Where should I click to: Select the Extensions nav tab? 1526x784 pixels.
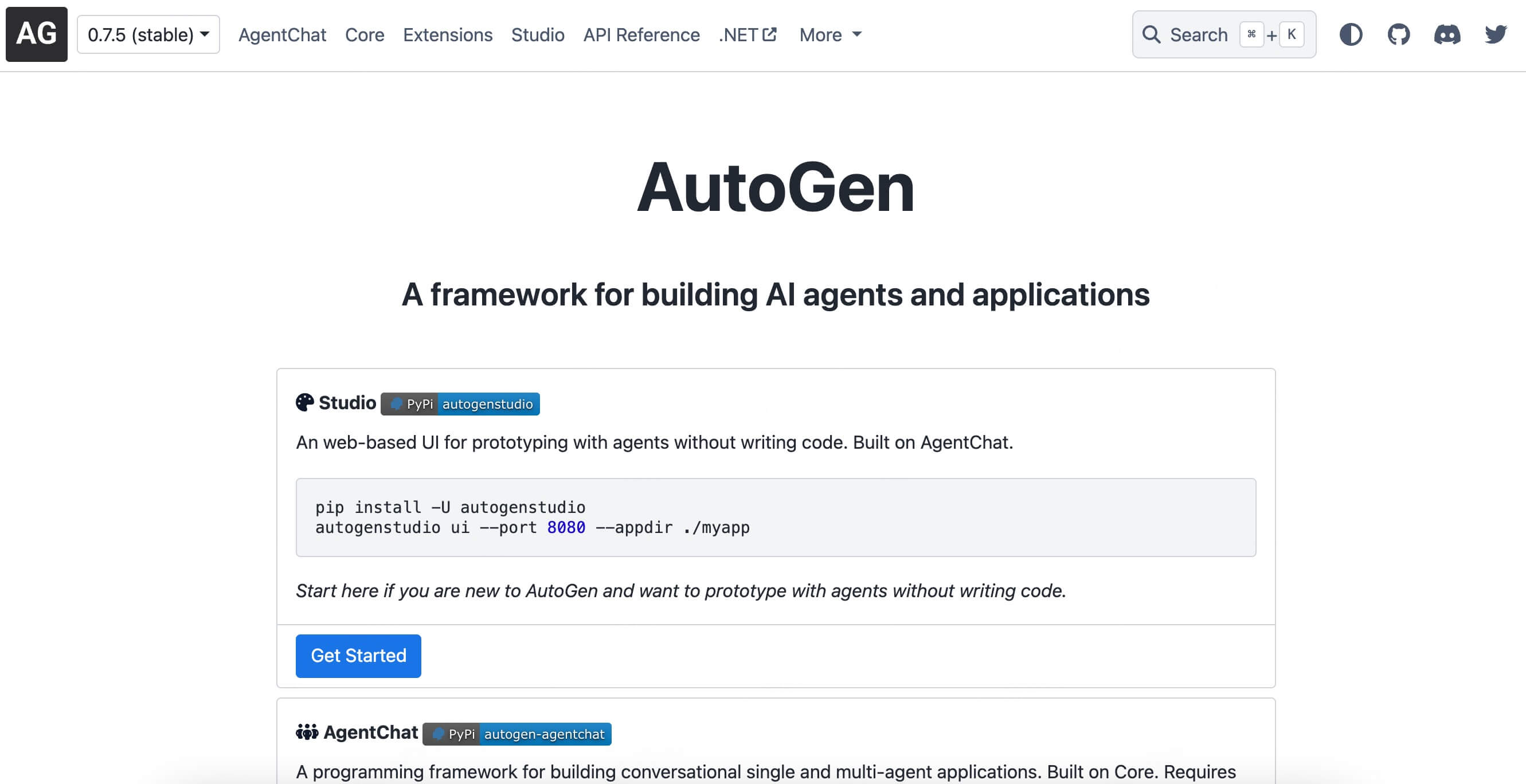click(x=447, y=35)
